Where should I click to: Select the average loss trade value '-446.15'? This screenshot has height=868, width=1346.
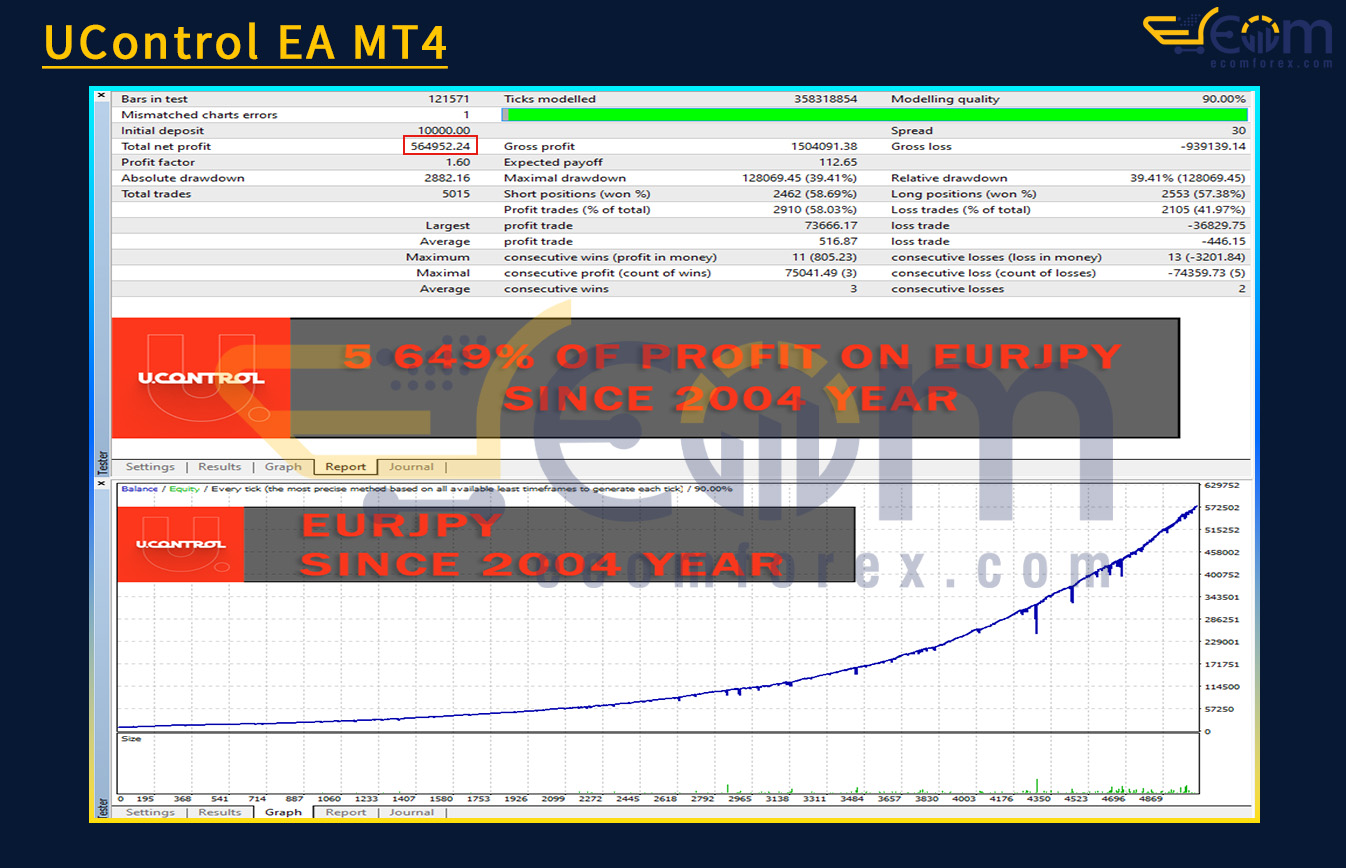(x=1222, y=241)
